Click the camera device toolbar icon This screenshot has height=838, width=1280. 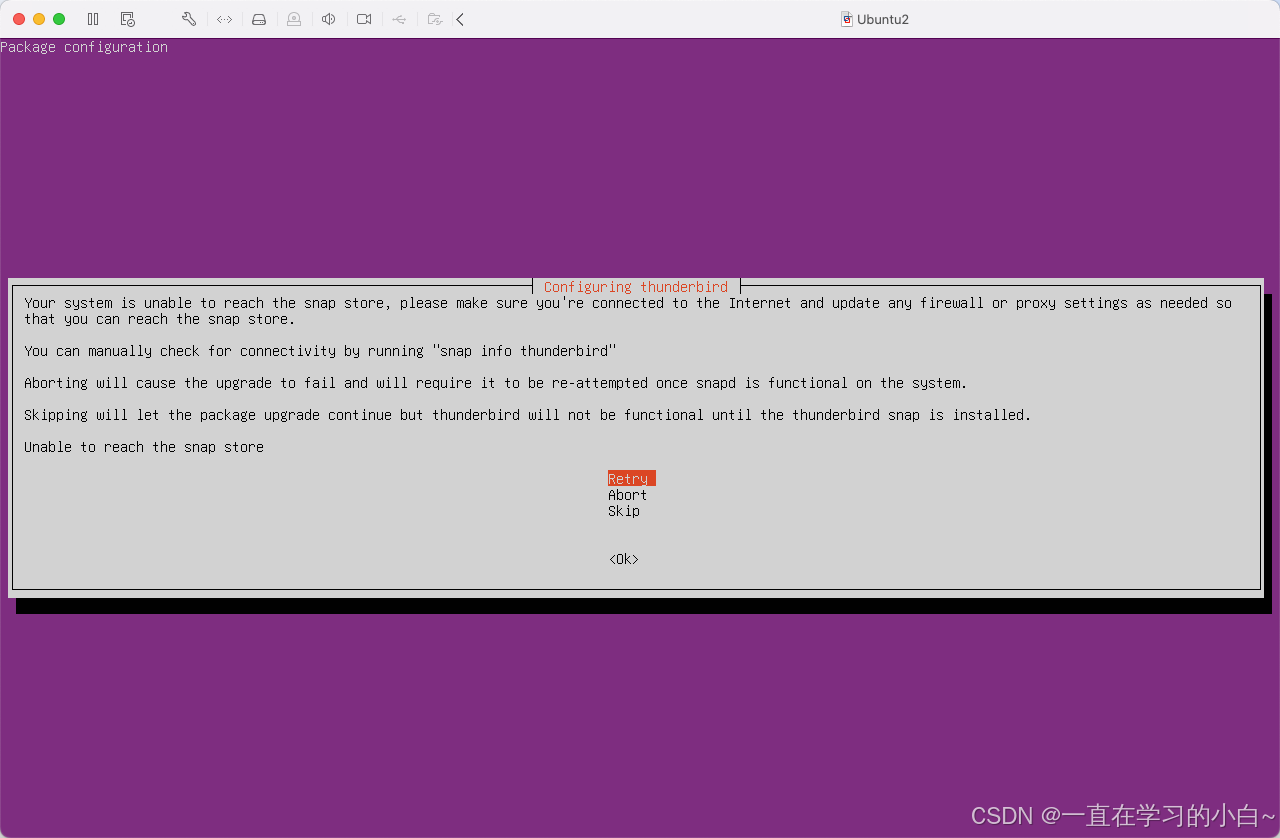click(x=364, y=19)
